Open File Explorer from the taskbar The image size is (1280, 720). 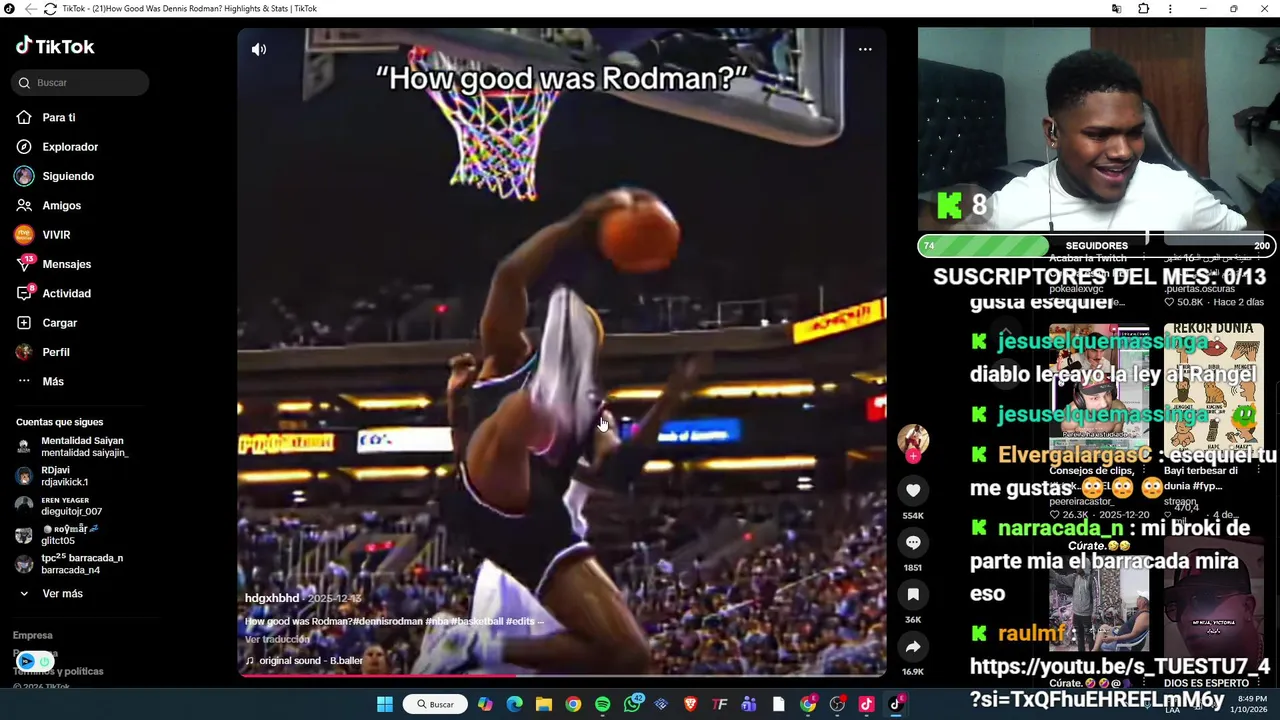coord(544,704)
